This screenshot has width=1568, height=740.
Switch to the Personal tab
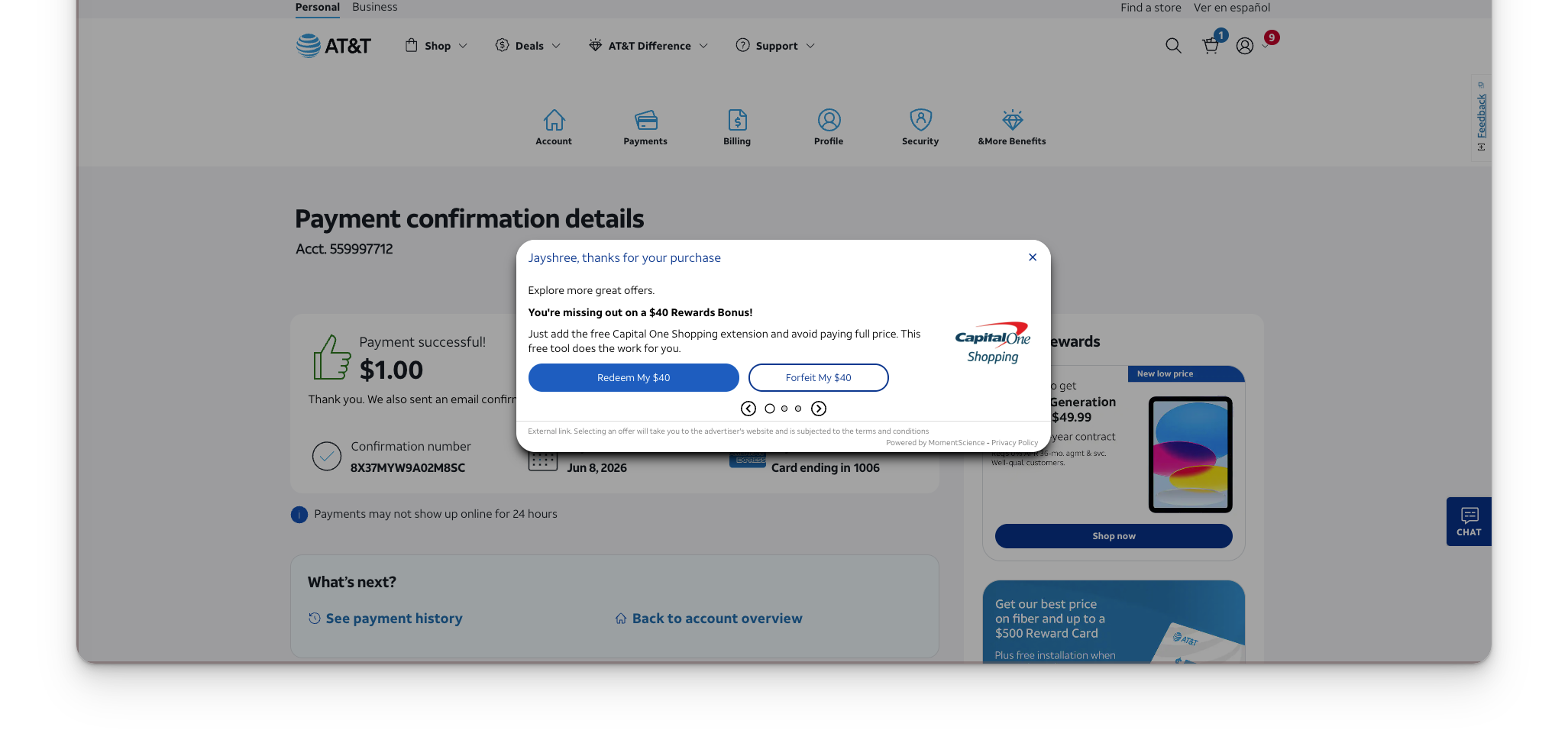[317, 8]
